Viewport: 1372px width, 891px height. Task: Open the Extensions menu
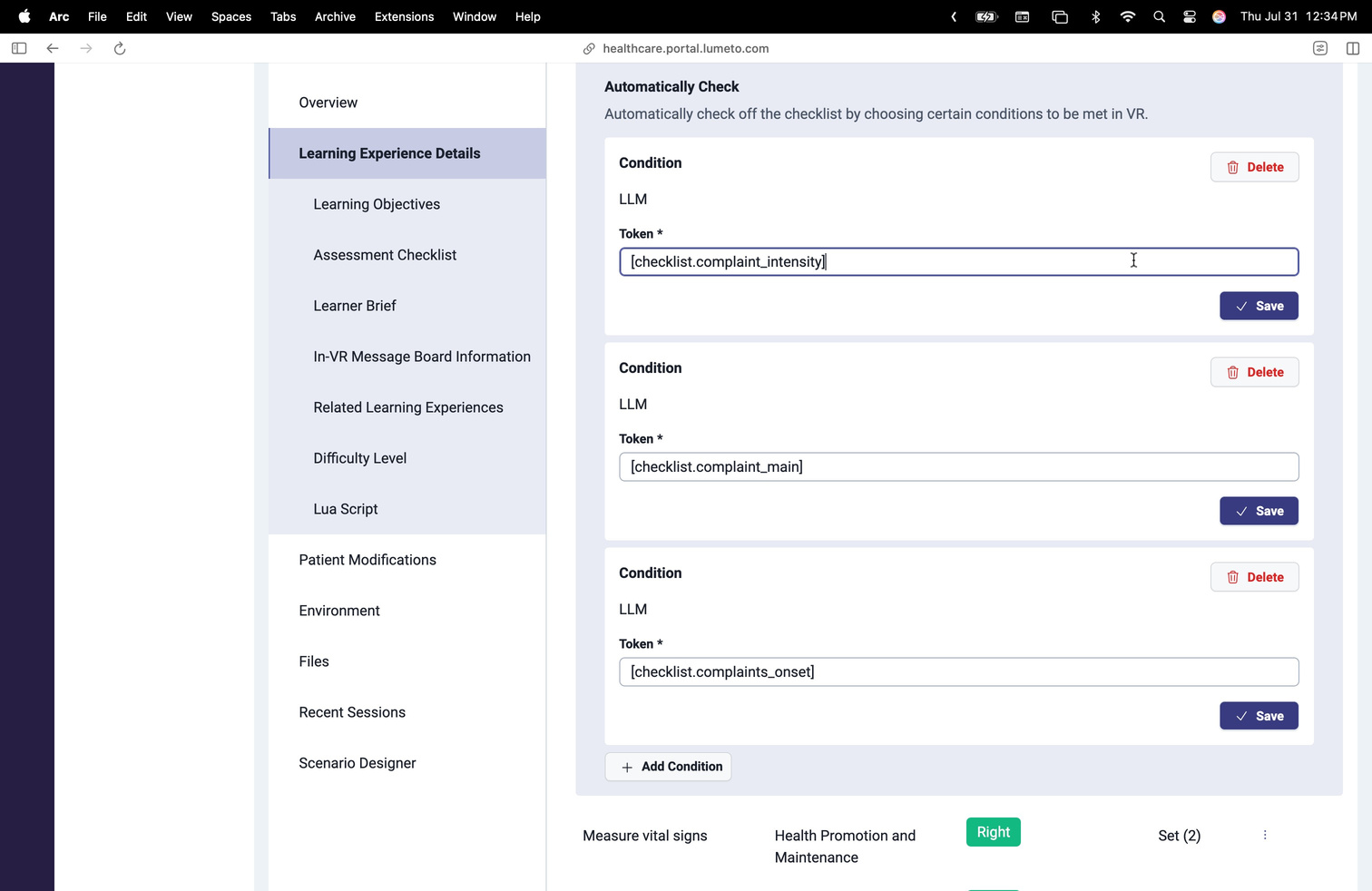(404, 16)
